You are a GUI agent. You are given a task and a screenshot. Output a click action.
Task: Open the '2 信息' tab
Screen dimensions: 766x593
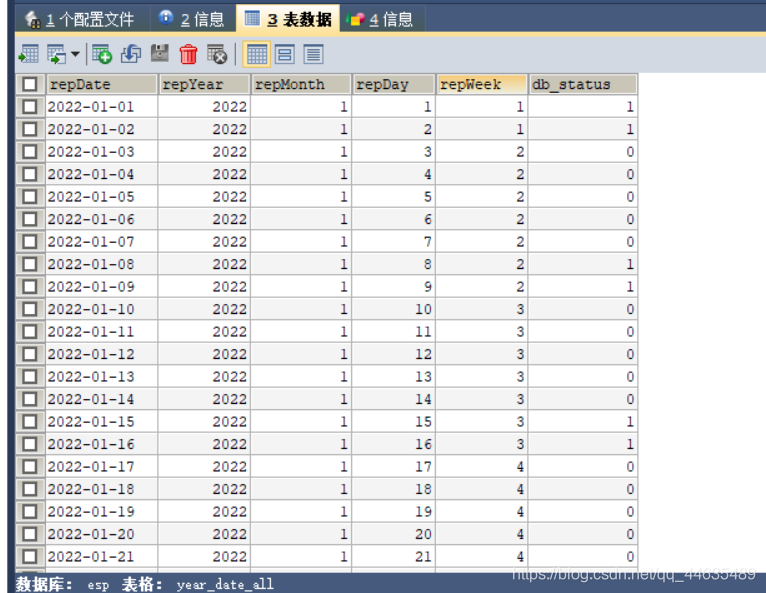pyautogui.click(x=192, y=20)
